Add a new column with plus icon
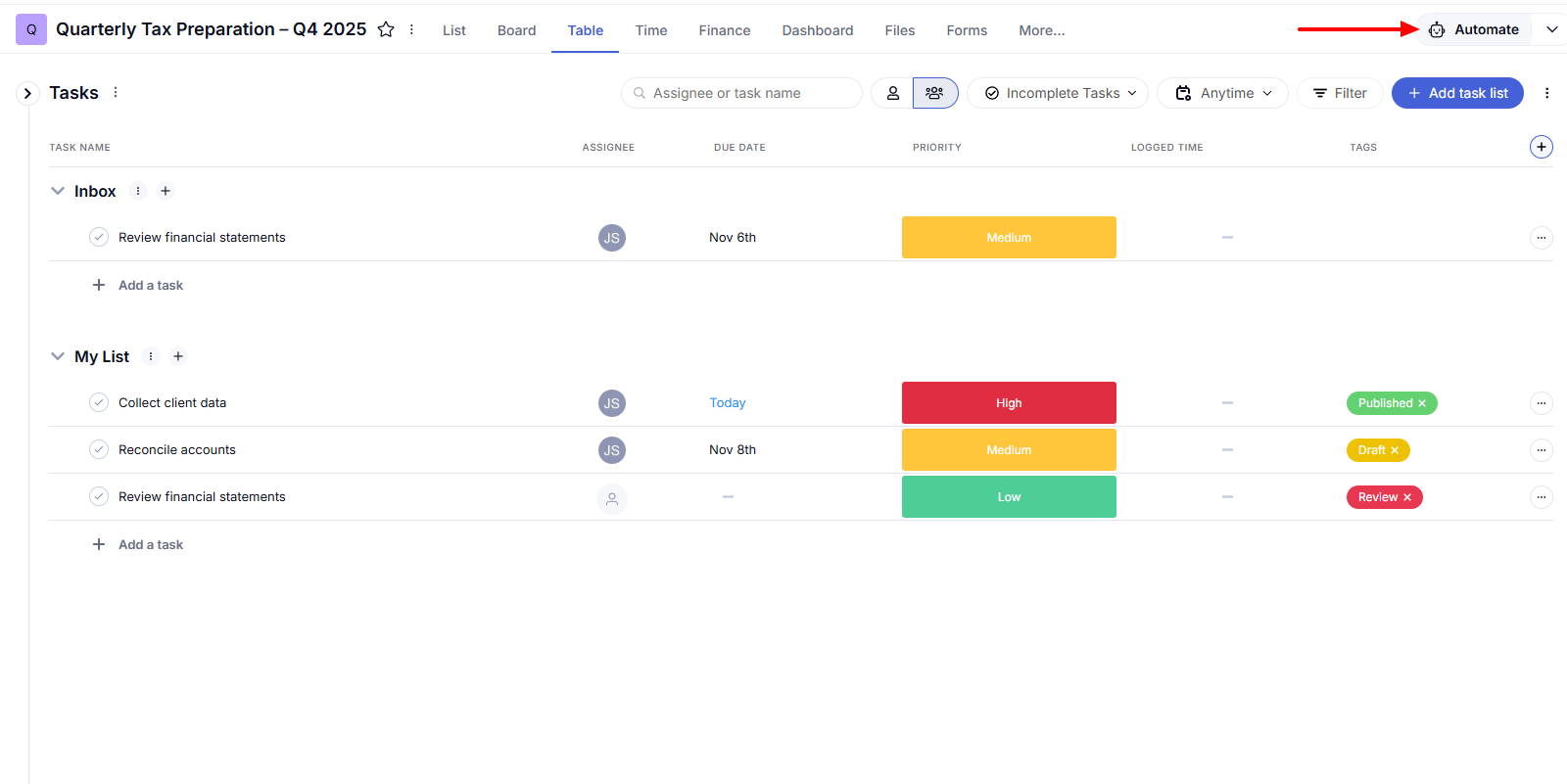1567x784 pixels. click(1542, 147)
